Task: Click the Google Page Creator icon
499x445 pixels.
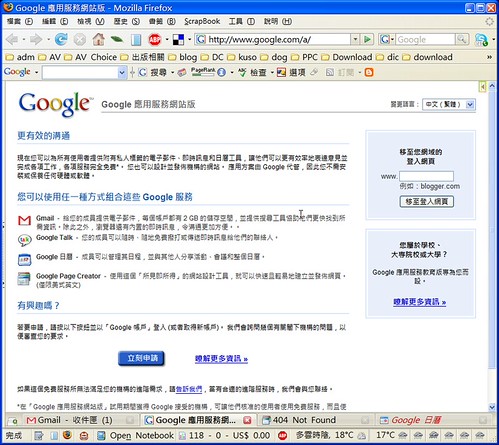Action: pyautogui.click(x=24, y=279)
